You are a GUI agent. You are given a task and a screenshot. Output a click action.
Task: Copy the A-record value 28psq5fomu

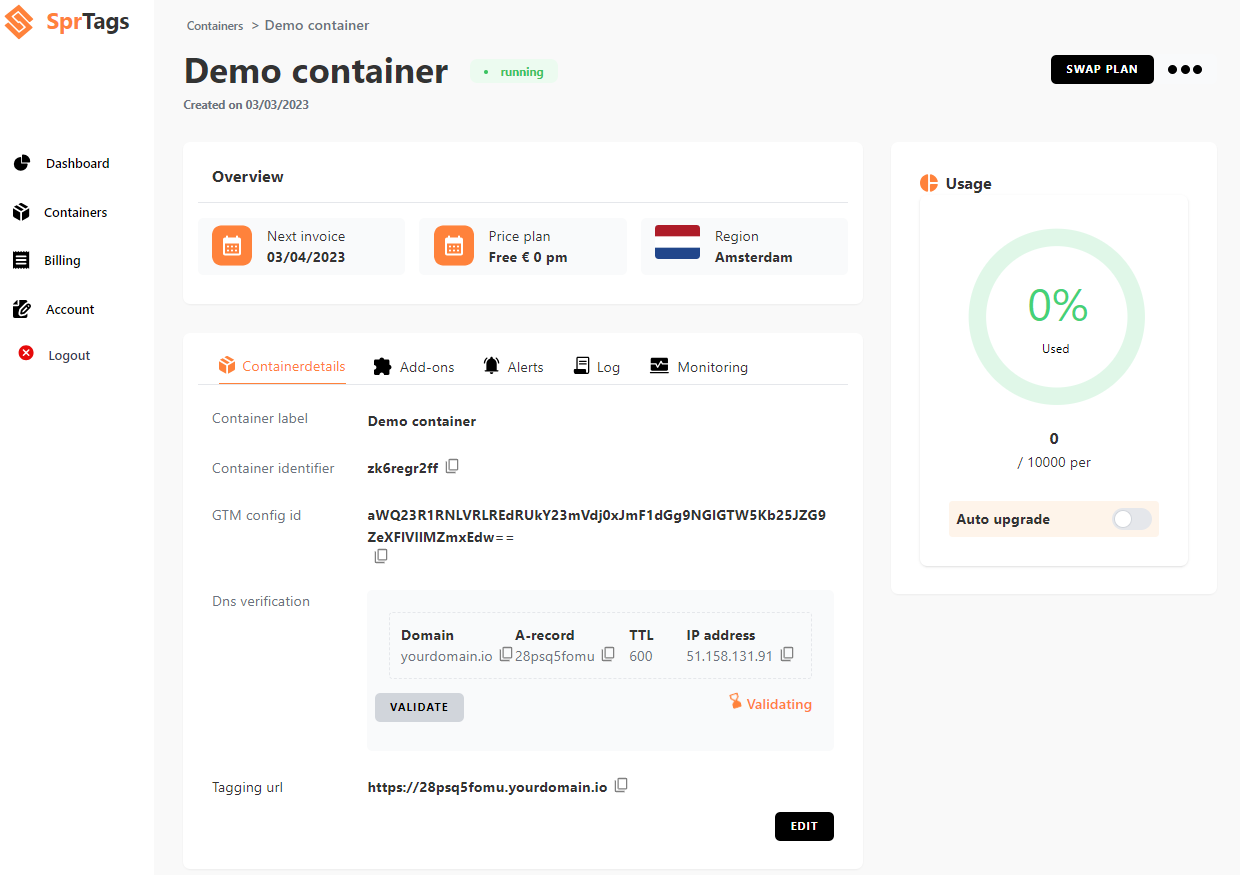[x=608, y=655]
